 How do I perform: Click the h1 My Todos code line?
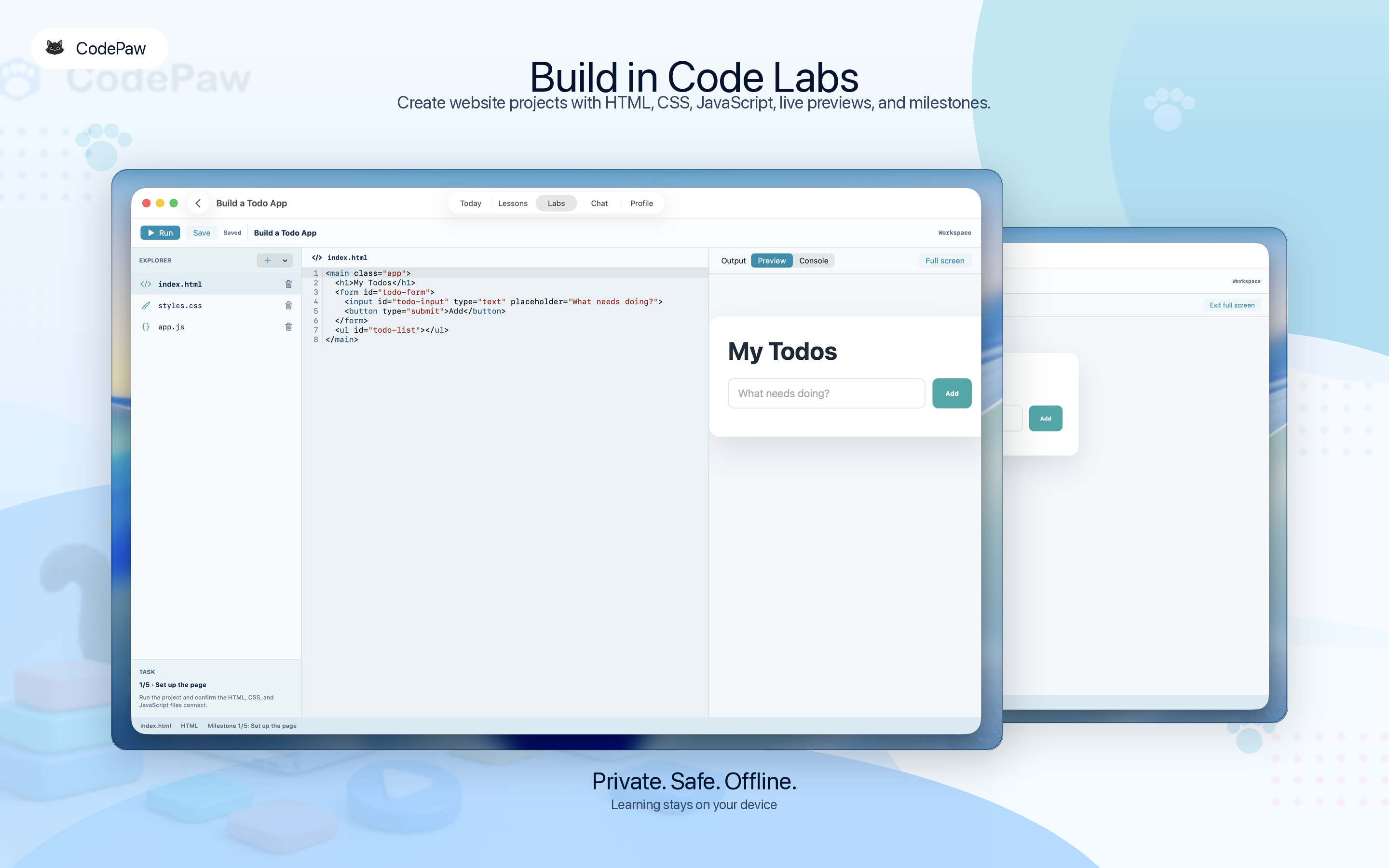pos(375,283)
